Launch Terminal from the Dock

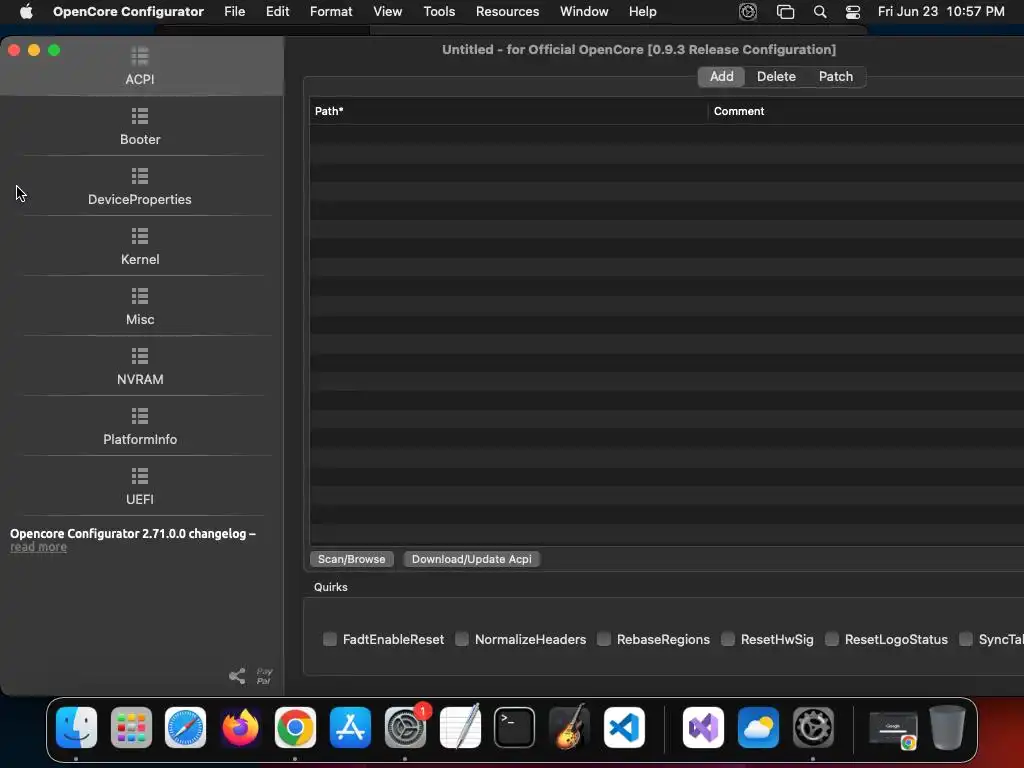coord(515,728)
